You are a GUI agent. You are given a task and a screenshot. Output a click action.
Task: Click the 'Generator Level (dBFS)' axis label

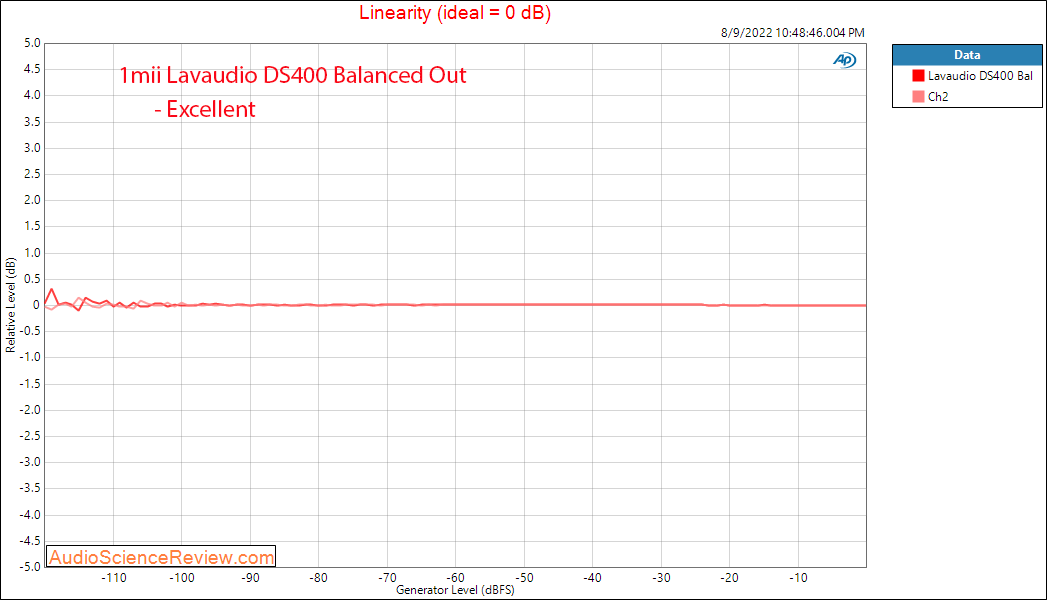click(455, 590)
